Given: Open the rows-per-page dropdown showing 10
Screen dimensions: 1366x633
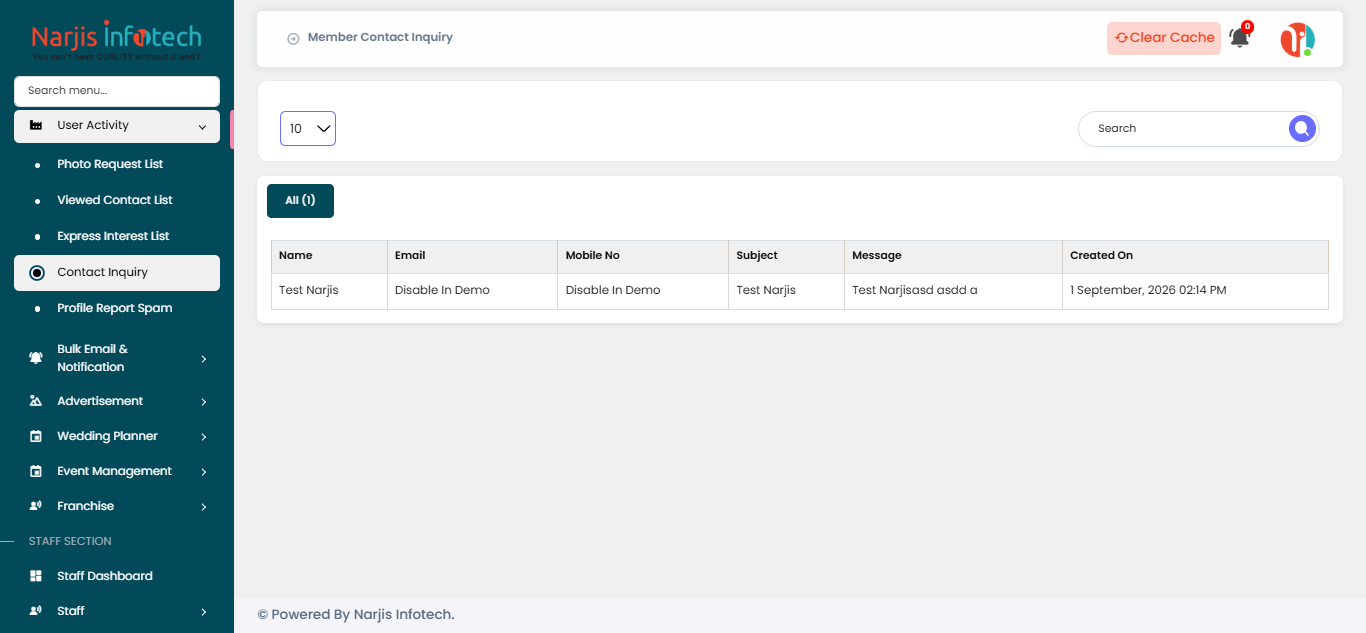Looking at the screenshot, I should pos(308,128).
